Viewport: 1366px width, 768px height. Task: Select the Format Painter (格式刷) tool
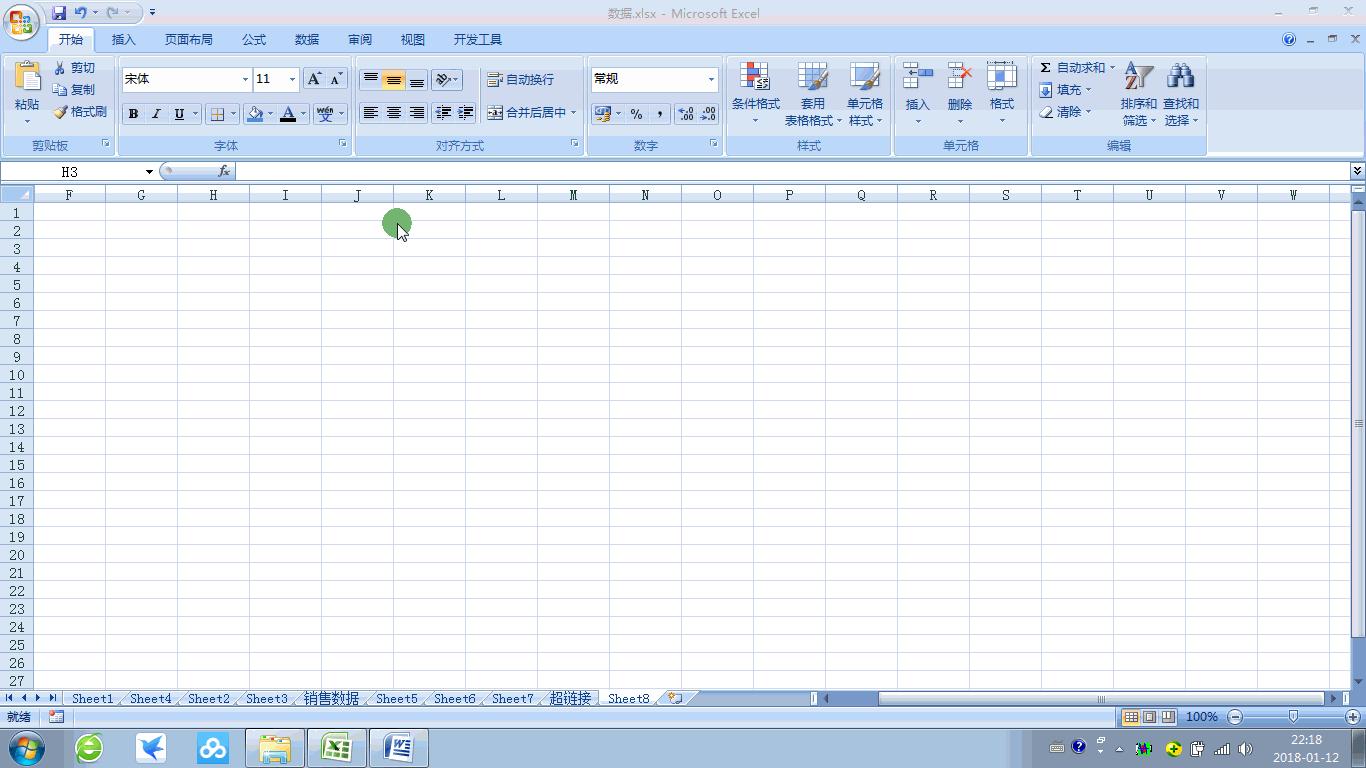[x=78, y=111]
